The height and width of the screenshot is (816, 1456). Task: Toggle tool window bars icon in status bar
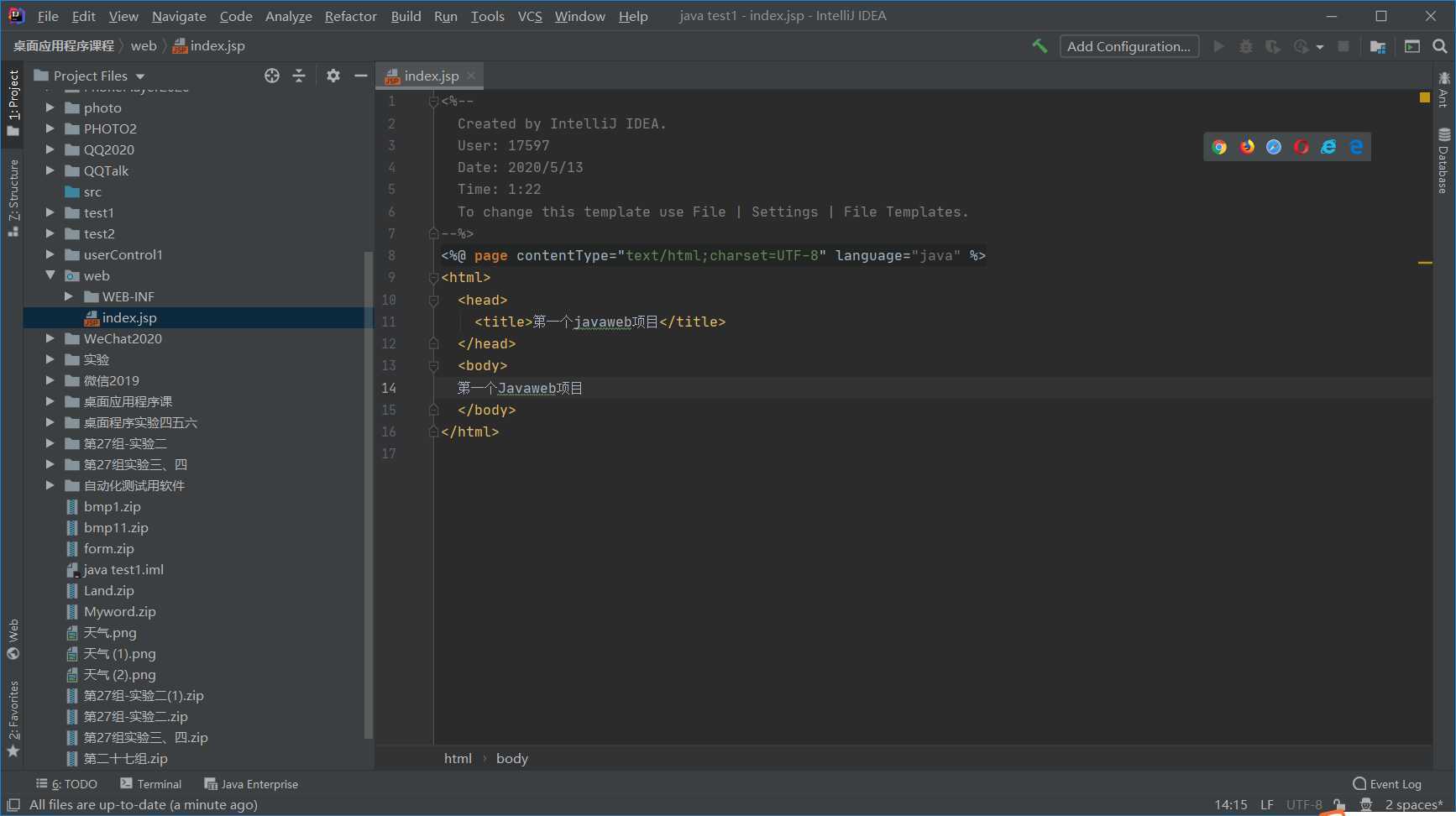coord(13,804)
